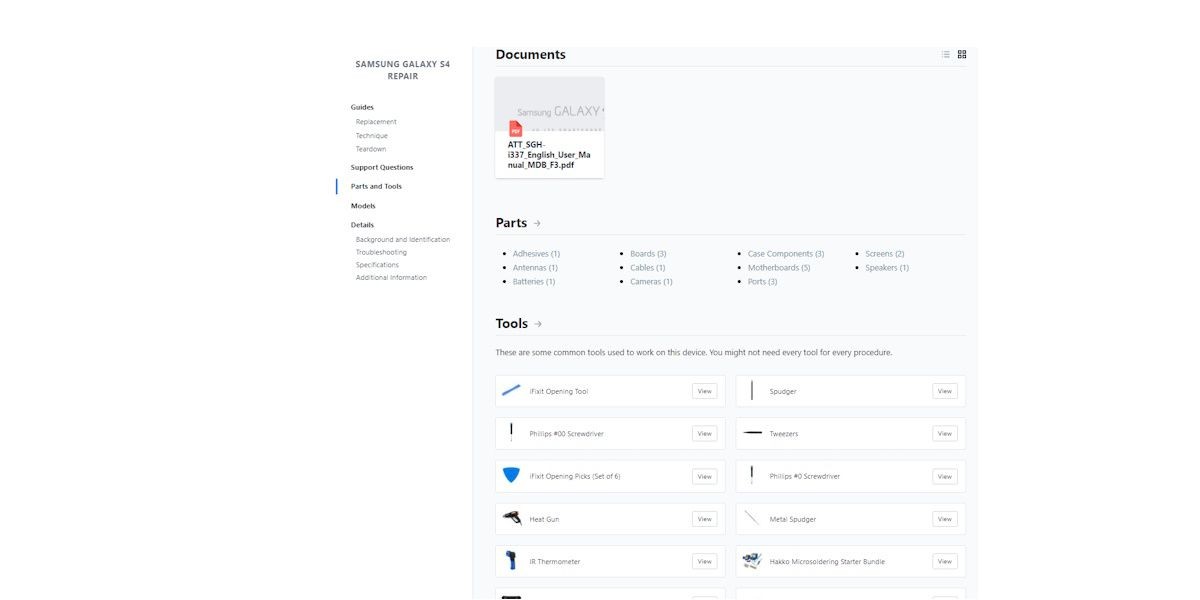Viewport: 1200px width, 600px height.
Task: View the Metal Spudger tool
Action: [x=945, y=519]
